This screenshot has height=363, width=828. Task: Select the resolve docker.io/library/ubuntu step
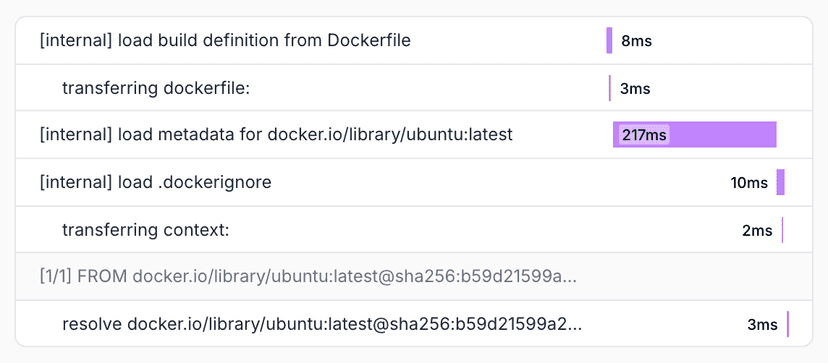click(414, 323)
